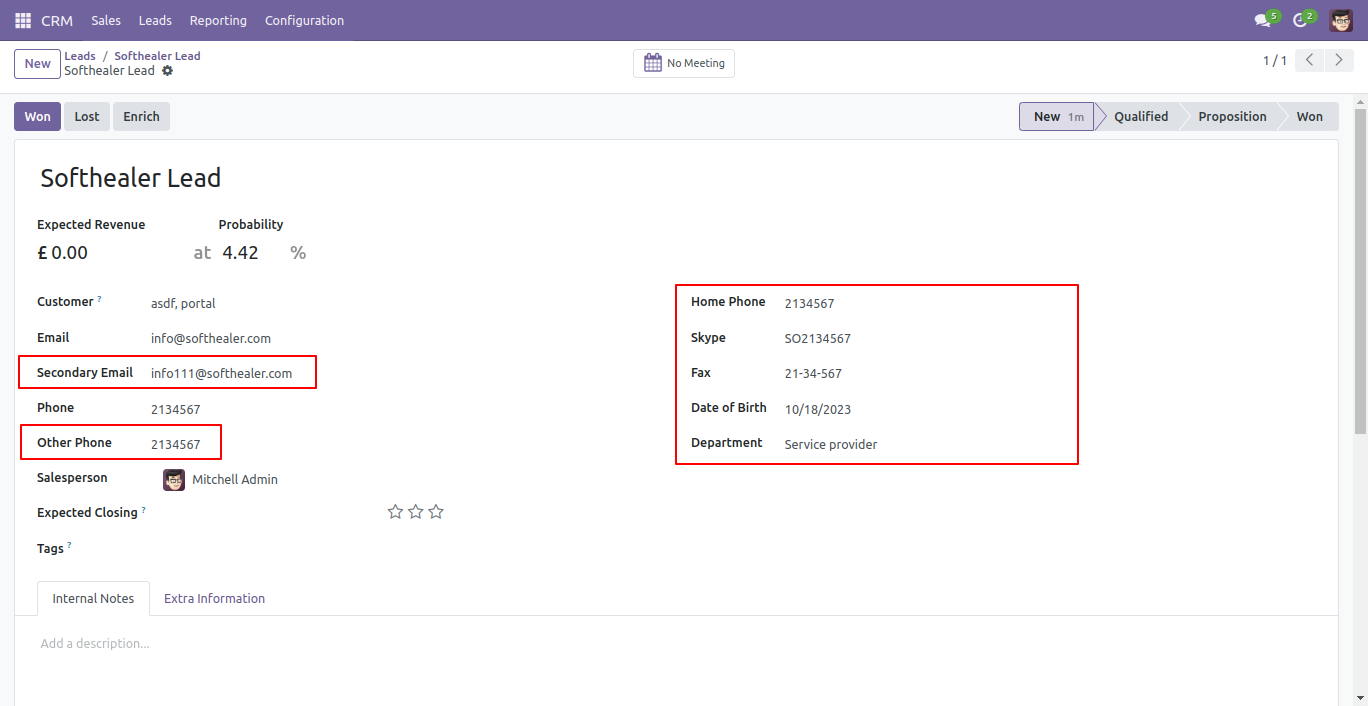Click the Tags help question mark
This screenshot has width=1368, height=706.
tap(69, 545)
